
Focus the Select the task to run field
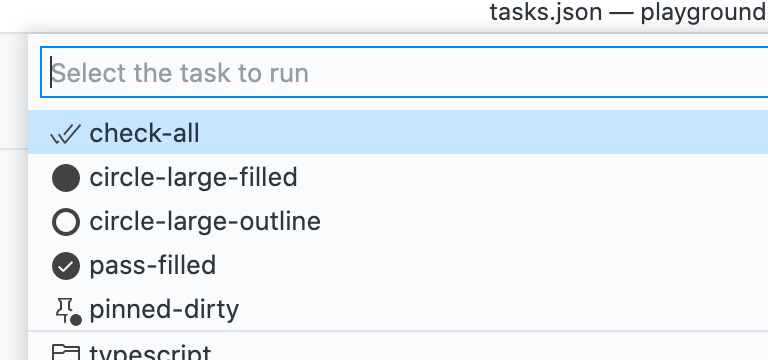click(404, 72)
